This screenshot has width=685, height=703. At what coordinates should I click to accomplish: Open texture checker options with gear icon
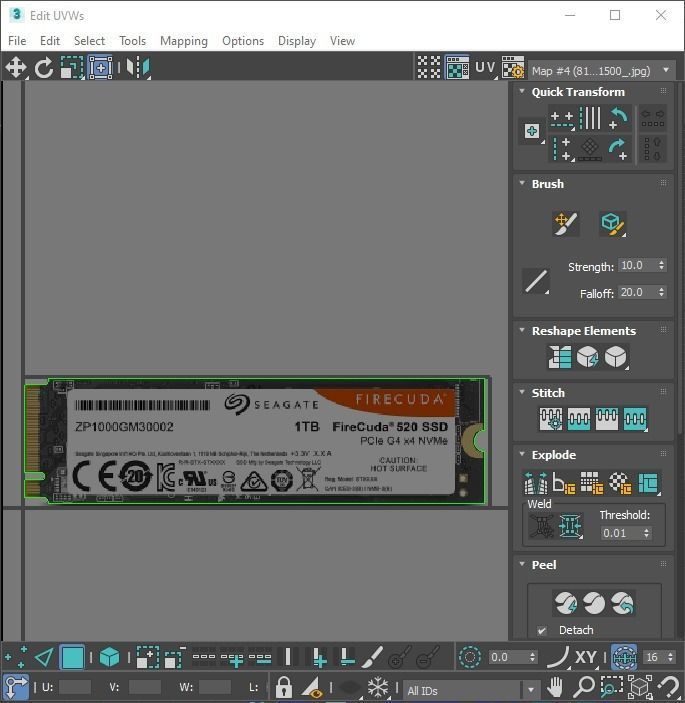513,68
